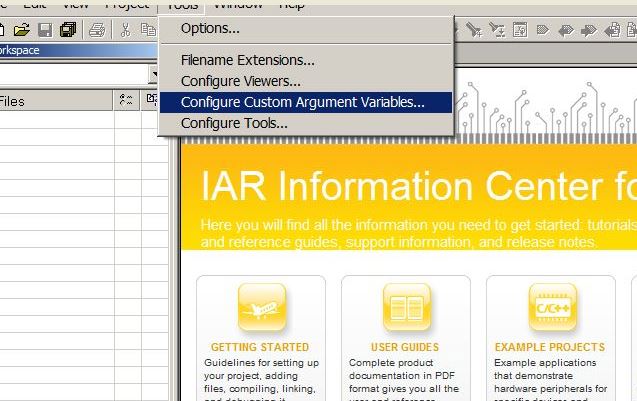Jump to the next bookmark icon
637x401 pixels.
click(x=589, y=30)
